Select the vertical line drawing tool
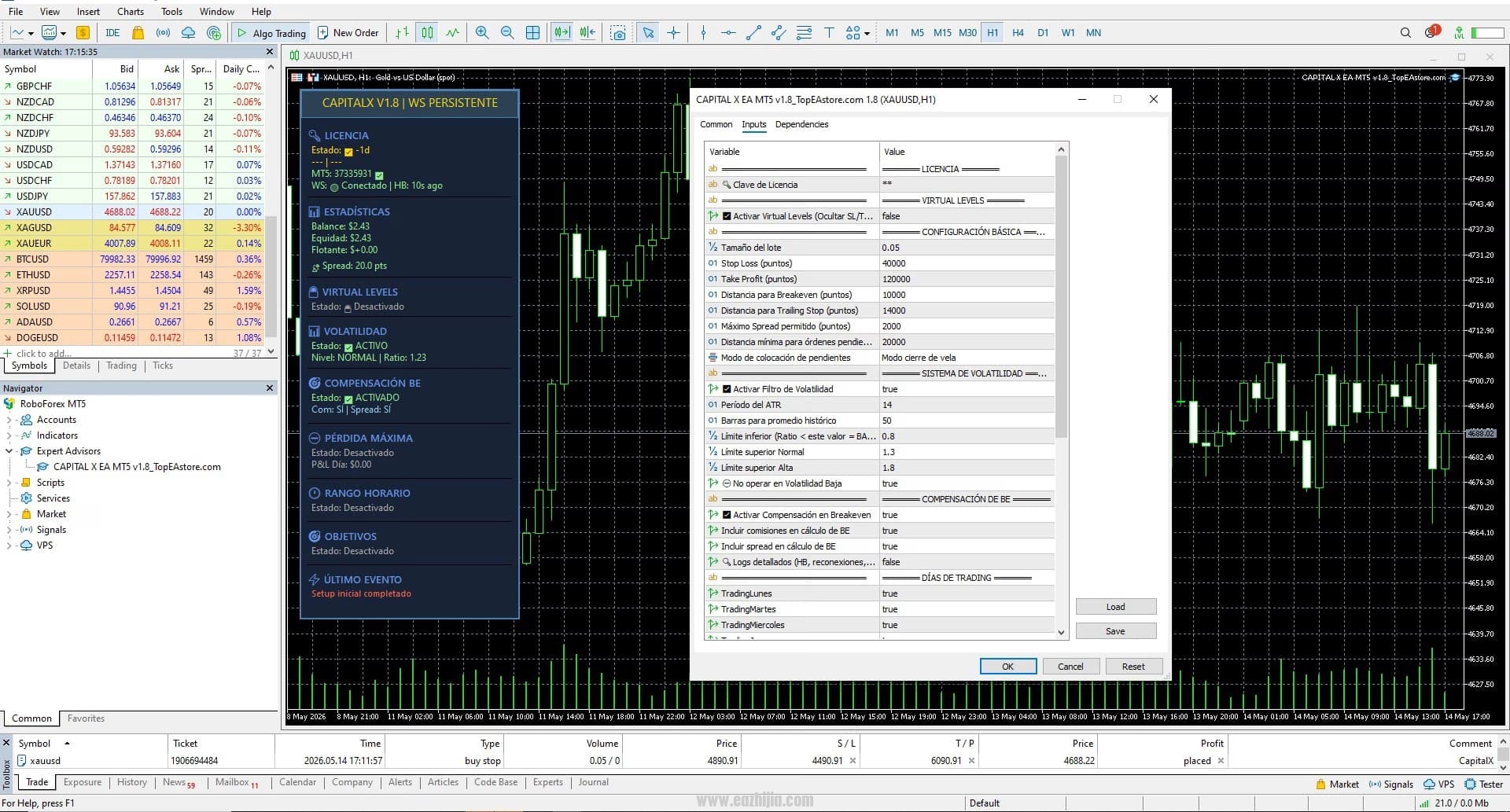Viewport: 1510px width, 812px height. [x=703, y=33]
